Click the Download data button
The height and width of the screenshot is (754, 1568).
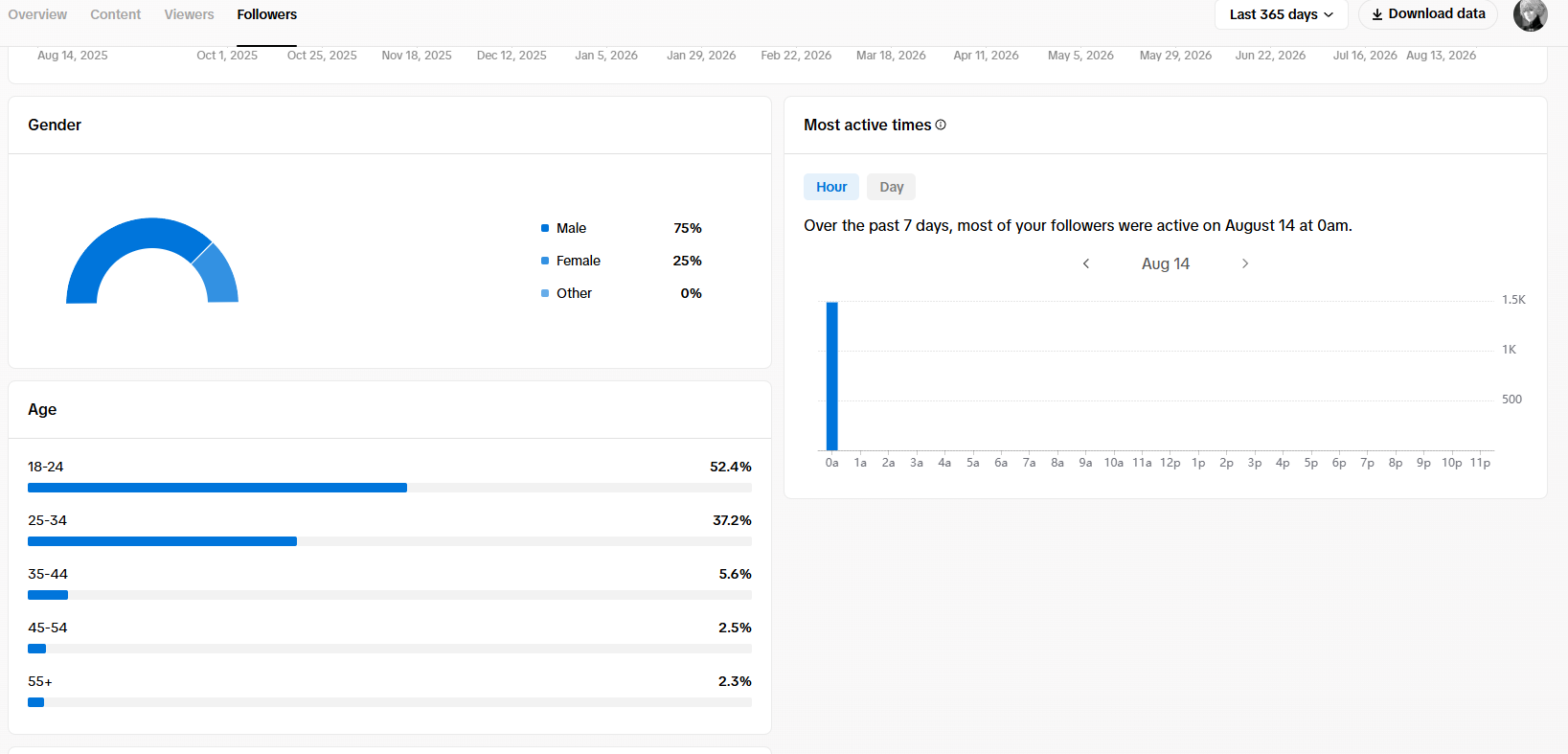(1428, 14)
